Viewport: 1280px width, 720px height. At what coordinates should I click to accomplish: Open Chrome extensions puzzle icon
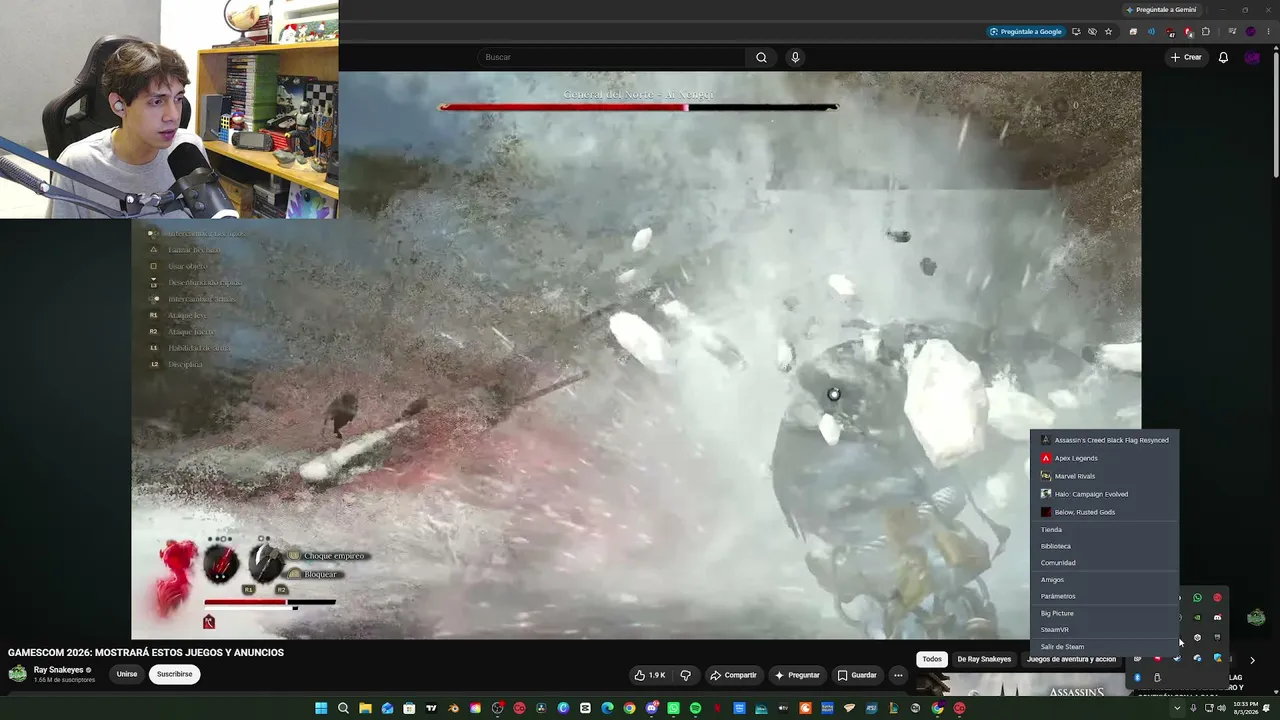point(1205,31)
